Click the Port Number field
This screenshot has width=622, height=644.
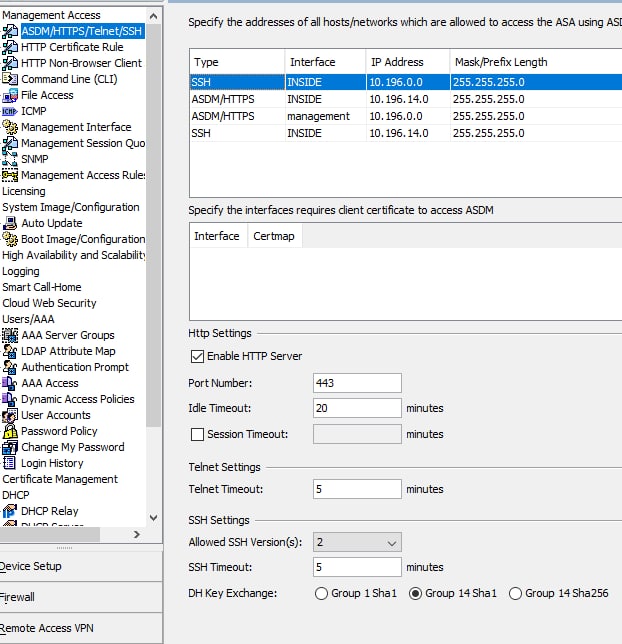click(x=357, y=383)
